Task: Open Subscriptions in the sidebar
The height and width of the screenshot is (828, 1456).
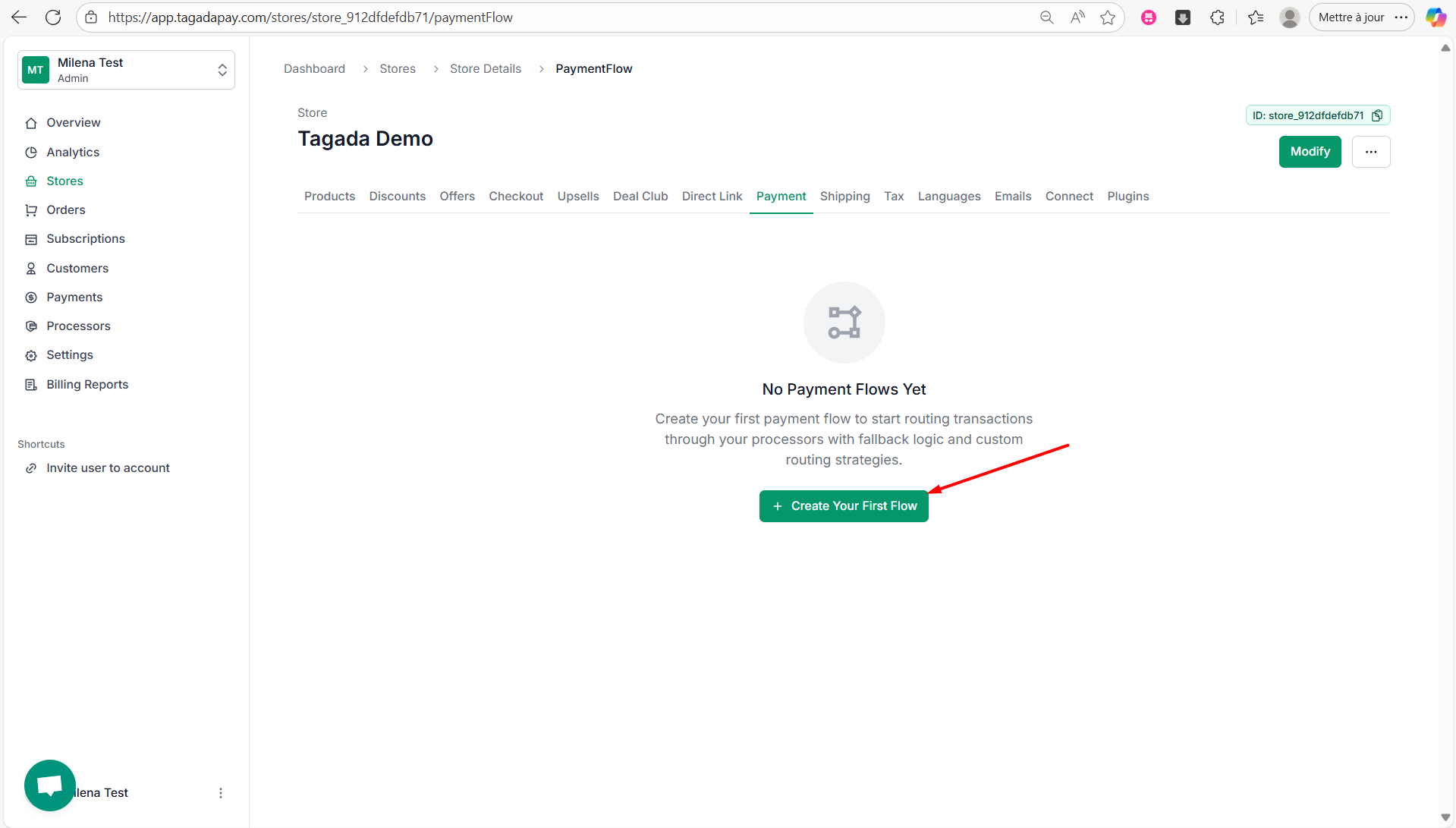Action: click(x=85, y=239)
